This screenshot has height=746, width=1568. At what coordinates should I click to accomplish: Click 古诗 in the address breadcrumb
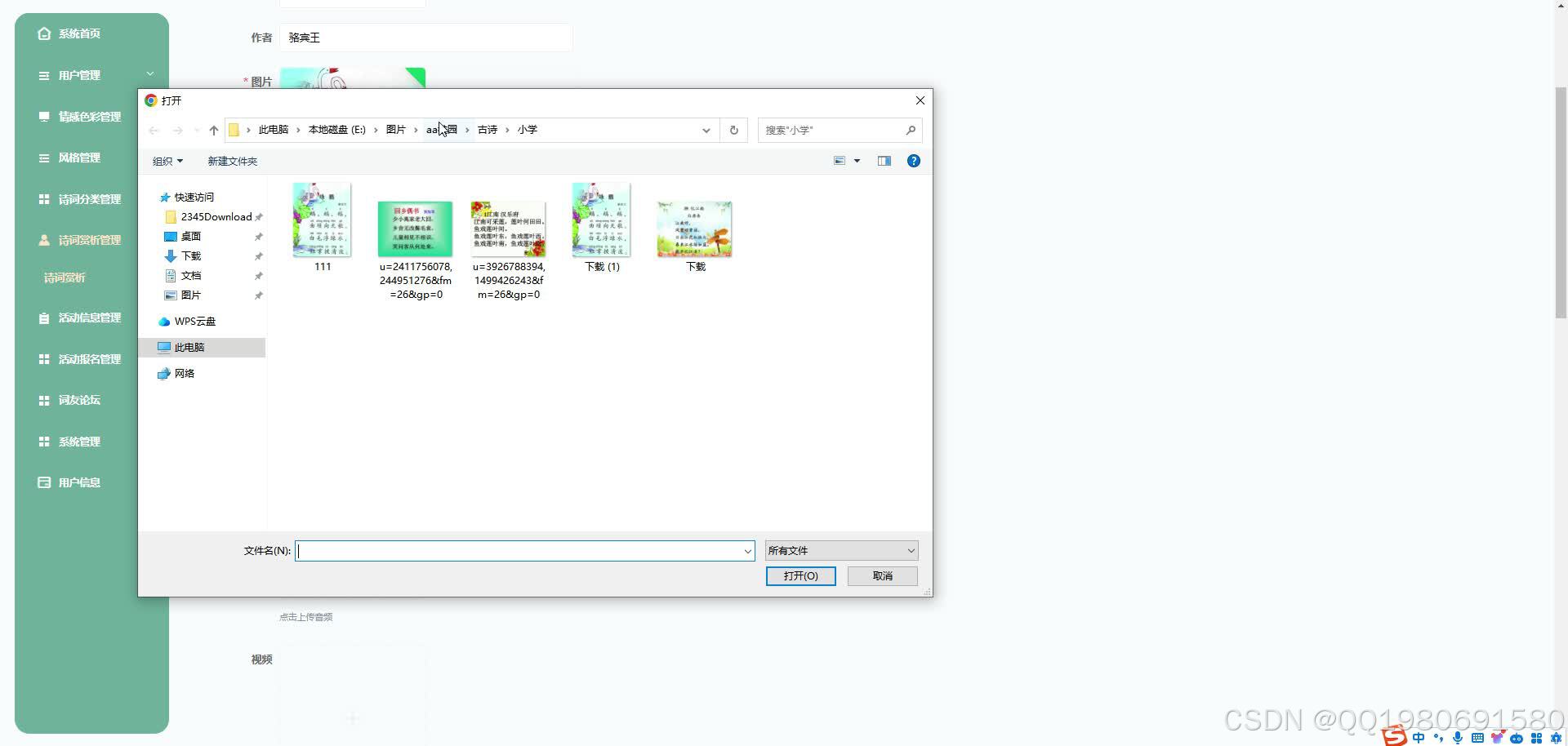[x=488, y=130]
